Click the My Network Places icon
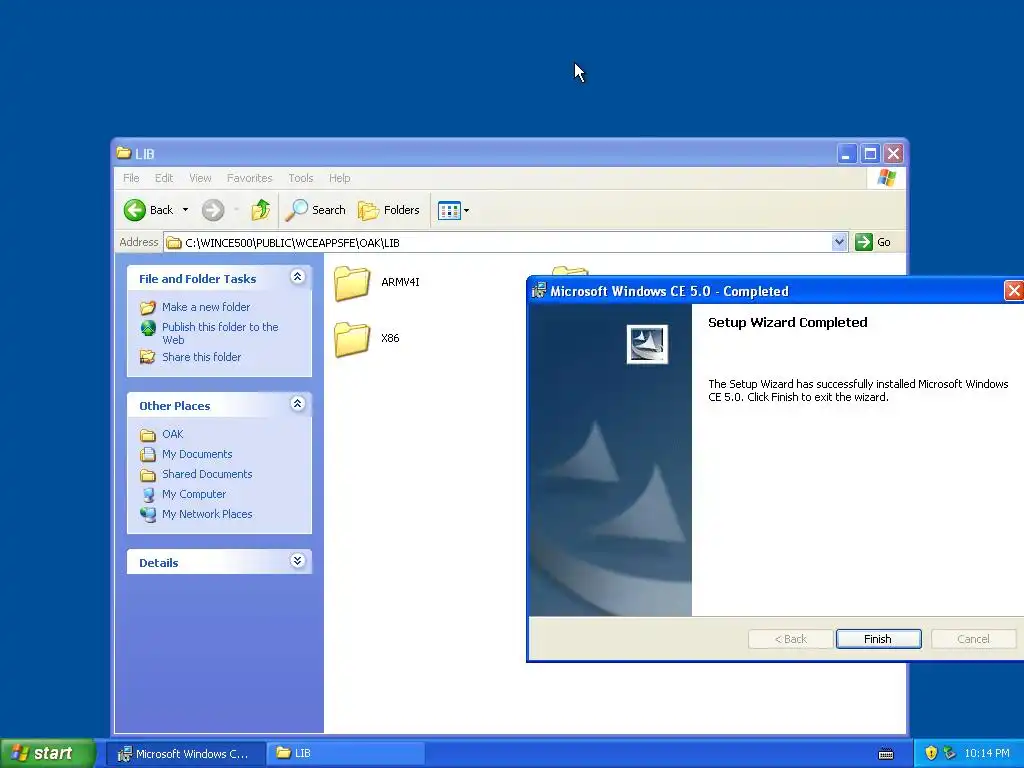The width and height of the screenshot is (1024, 768). (148, 515)
